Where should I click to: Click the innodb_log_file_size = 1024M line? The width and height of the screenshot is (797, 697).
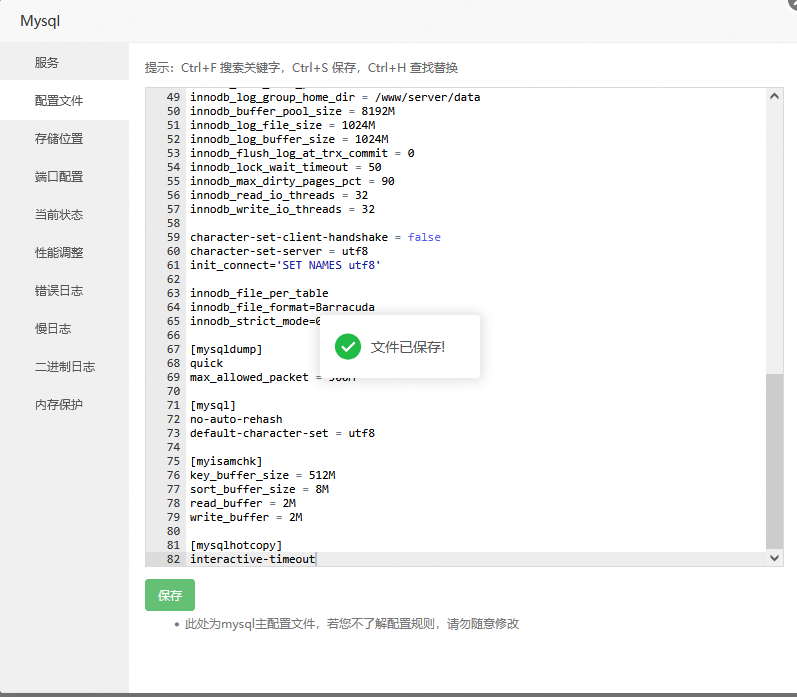[x=283, y=125]
